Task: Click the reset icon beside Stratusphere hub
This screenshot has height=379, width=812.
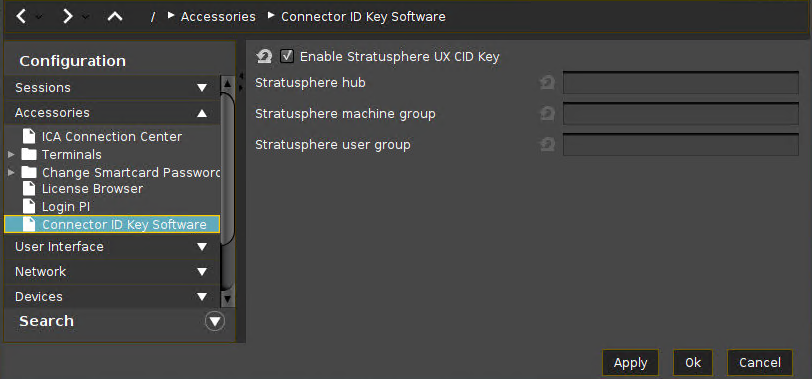Action: tap(547, 82)
